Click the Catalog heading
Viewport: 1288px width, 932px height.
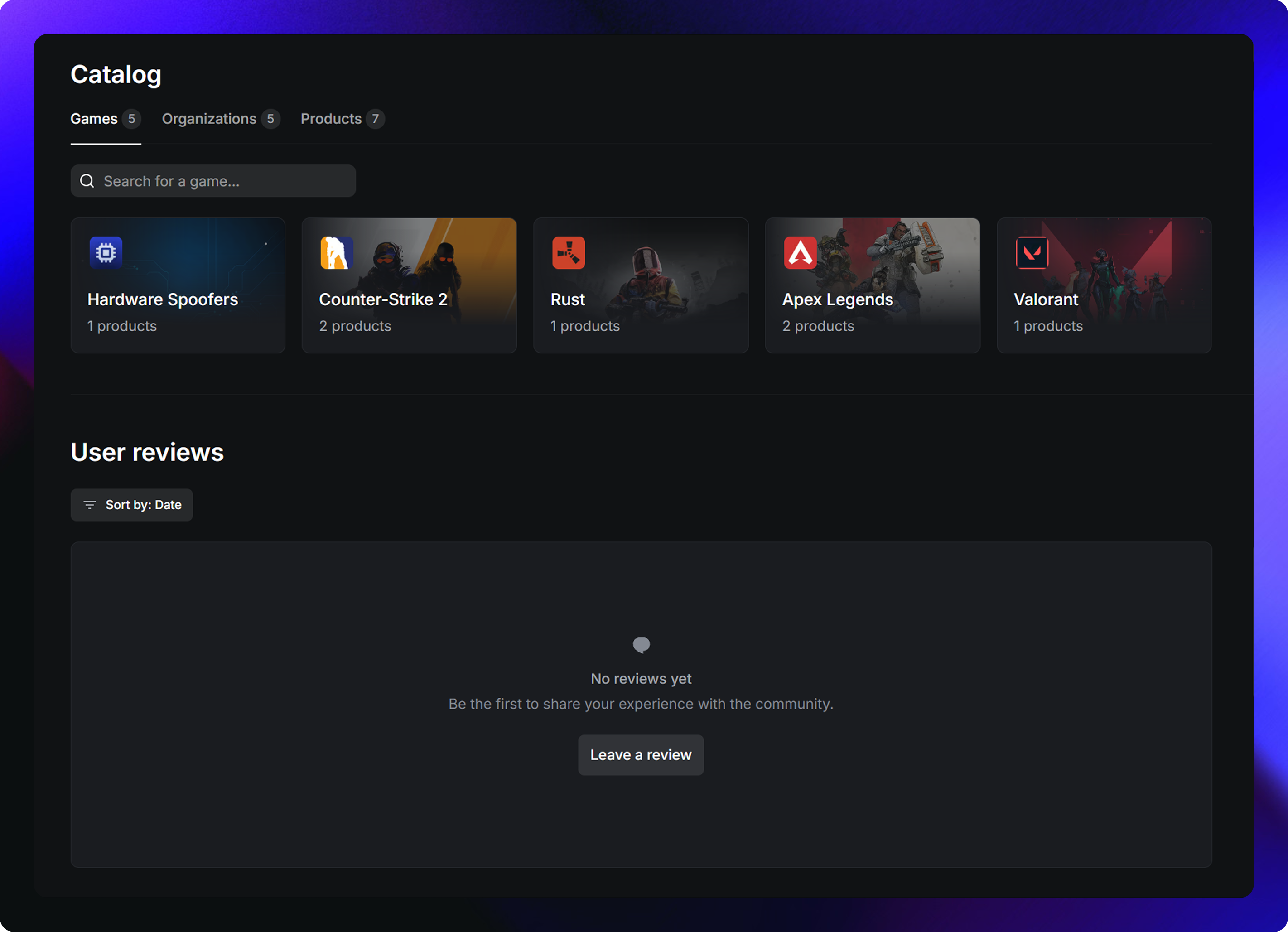coord(116,75)
